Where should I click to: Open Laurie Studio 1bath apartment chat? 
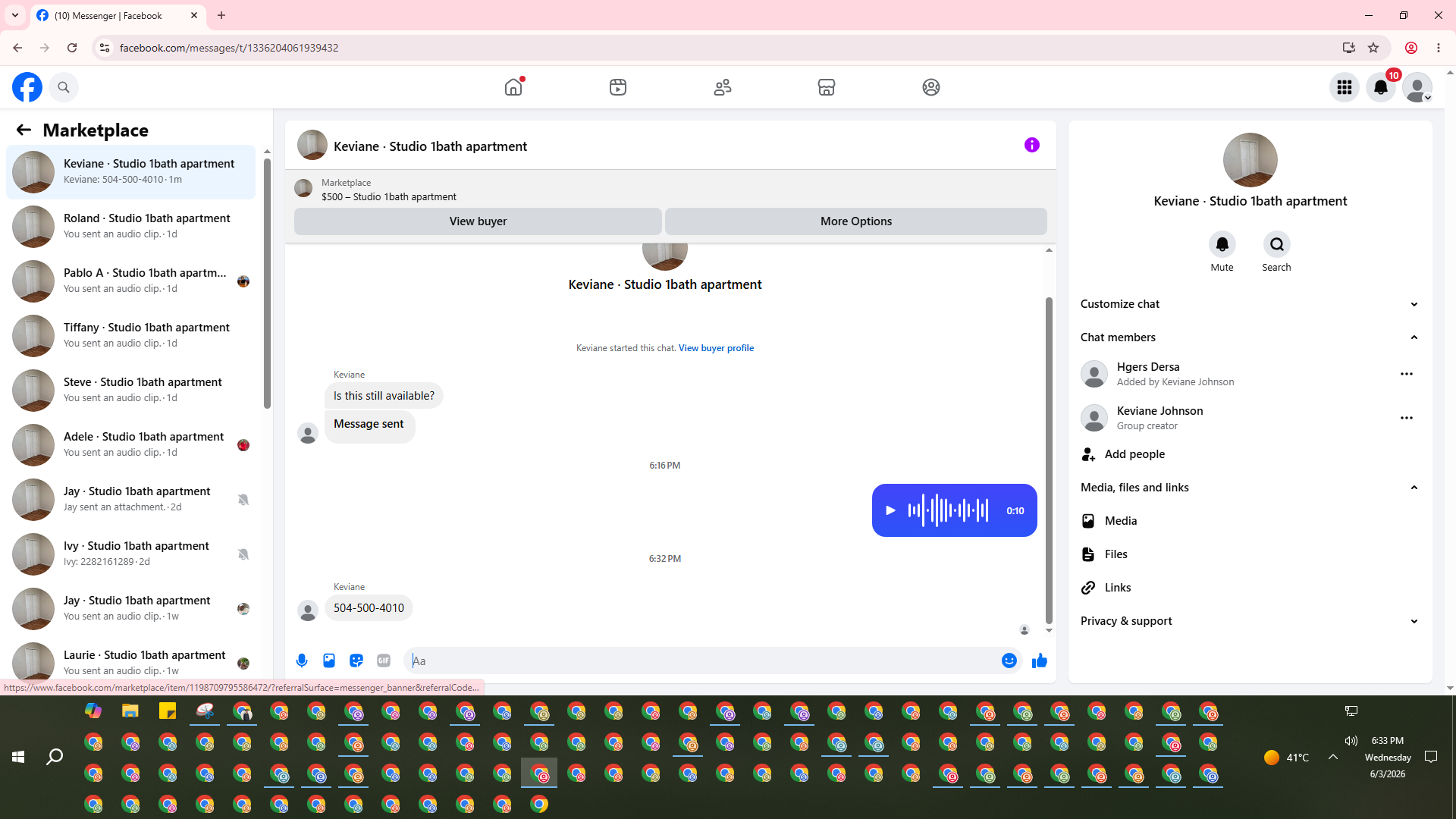point(131,661)
